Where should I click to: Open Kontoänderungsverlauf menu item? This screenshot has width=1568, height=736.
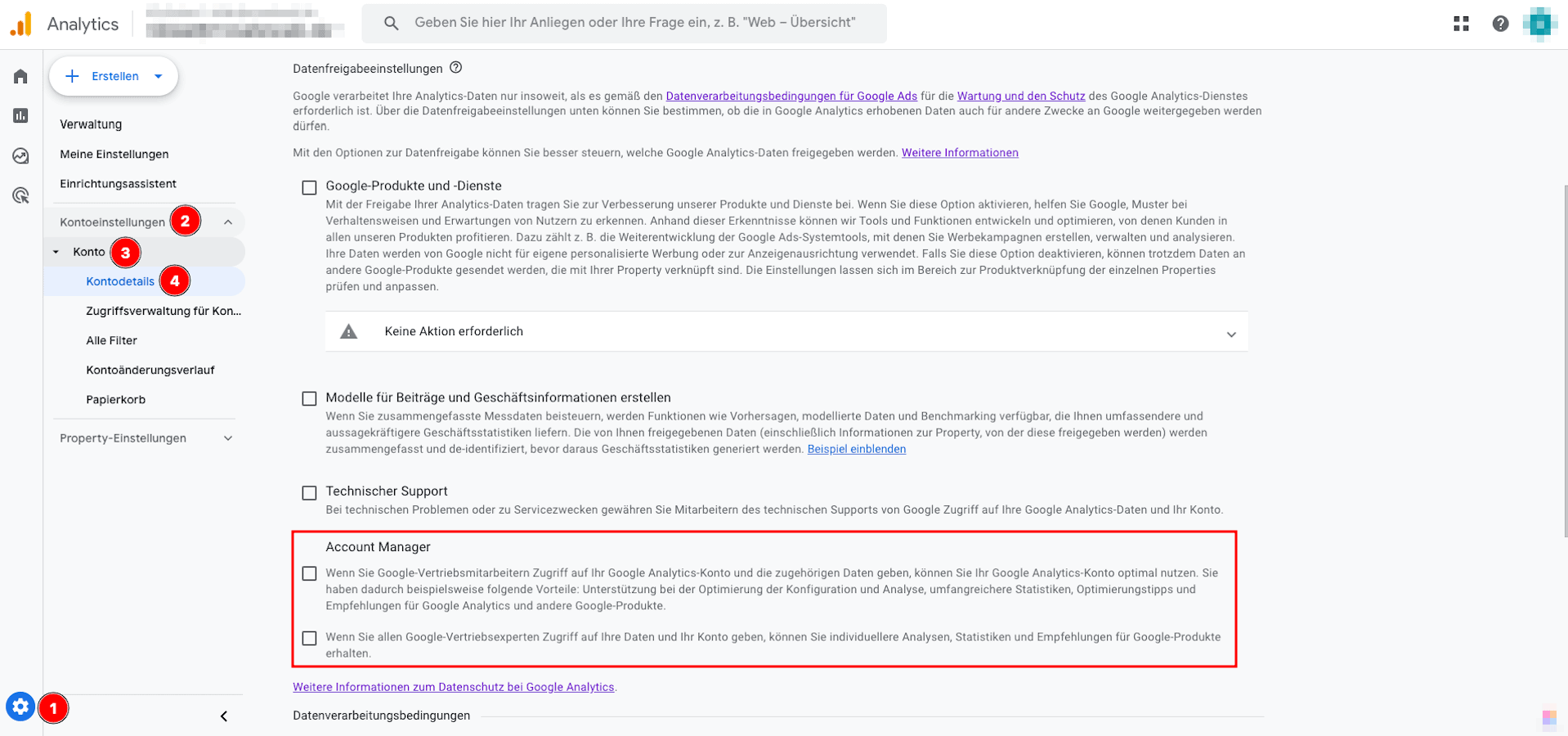point(150,370)
